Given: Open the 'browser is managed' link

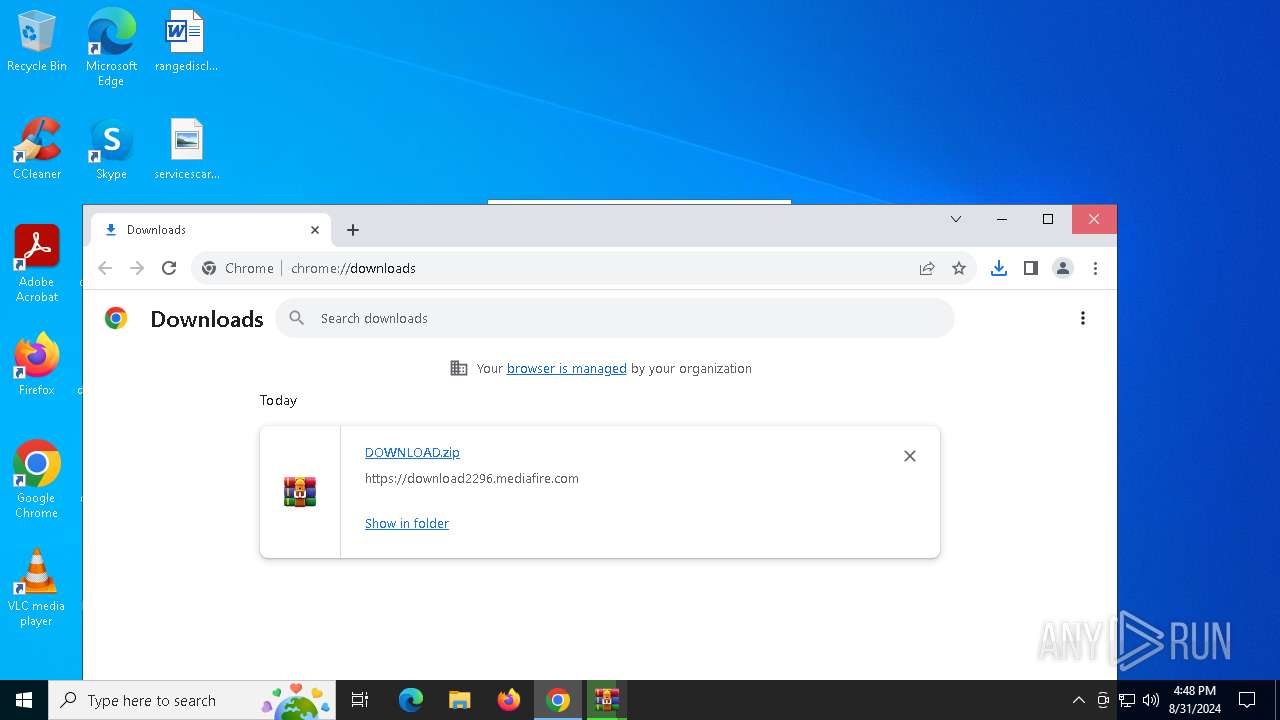Looking at the screenshot, I should click(x=566, y=368).
